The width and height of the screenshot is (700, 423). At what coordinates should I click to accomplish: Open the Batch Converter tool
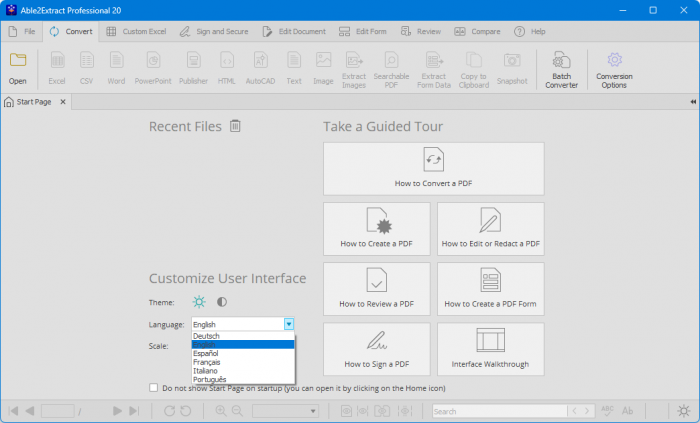tap(561, 66)
